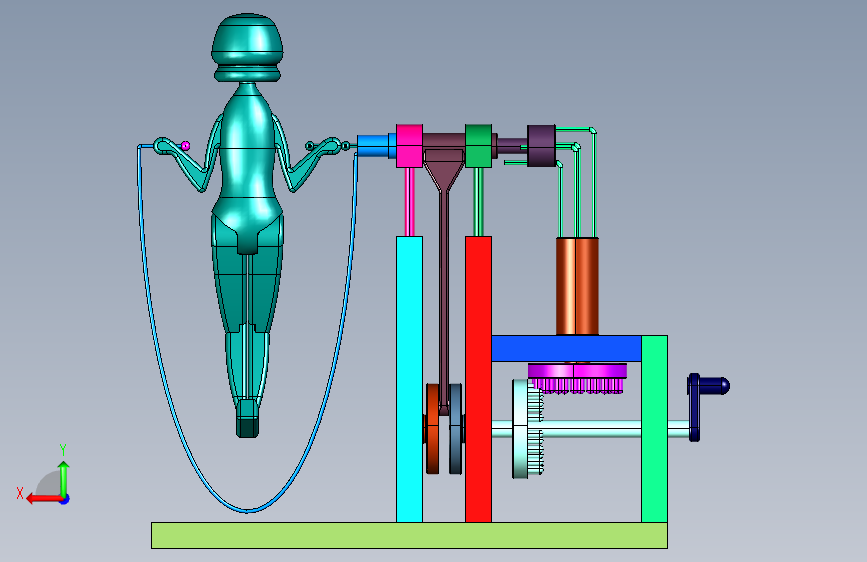Select the thin pink rod above the cyan post
The width and height of the screenshot is (867, 562).
click(x=409, y=202)
